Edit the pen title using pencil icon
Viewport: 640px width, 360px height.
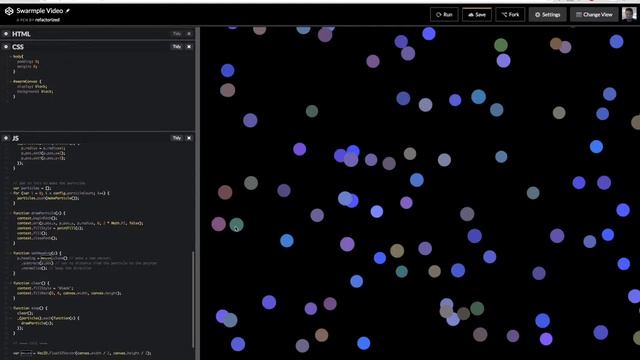(68, 11)
